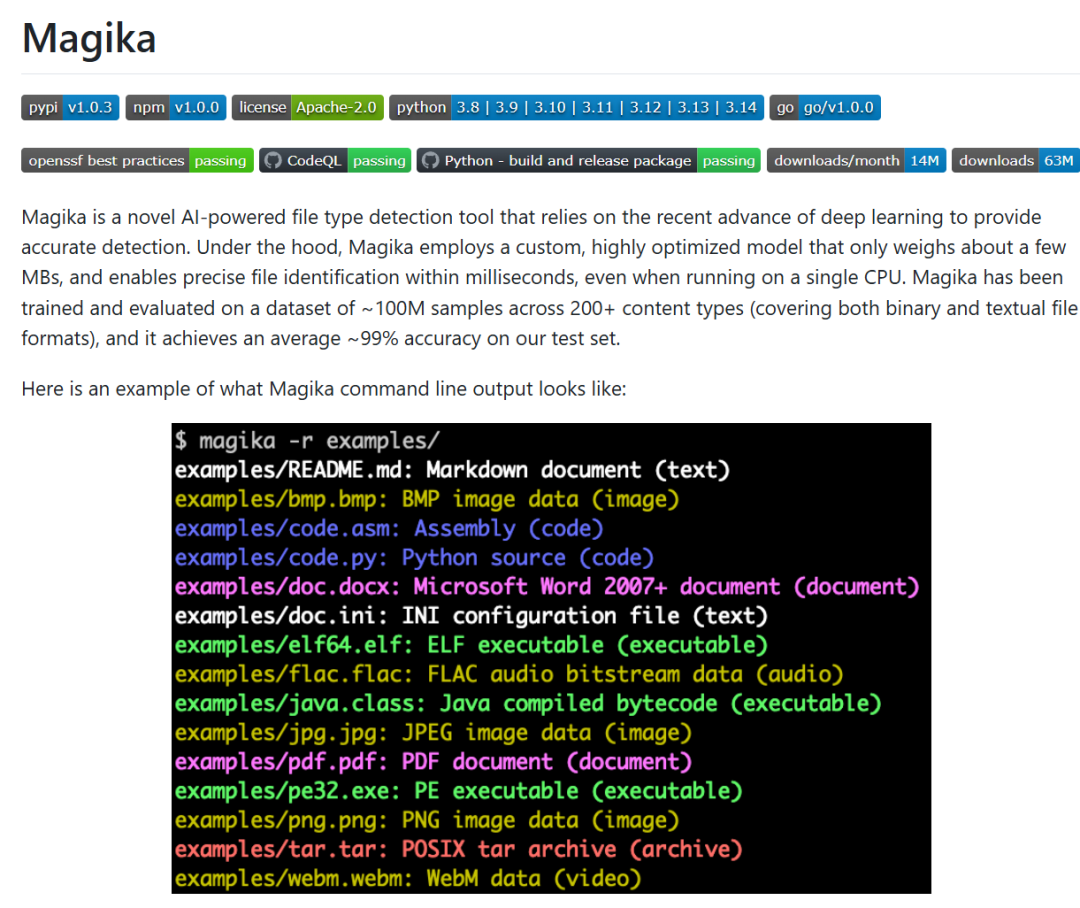The image size is (1080, 908).
Task: Click the "examples/doc.ini" output line
Action: [471, 616]
